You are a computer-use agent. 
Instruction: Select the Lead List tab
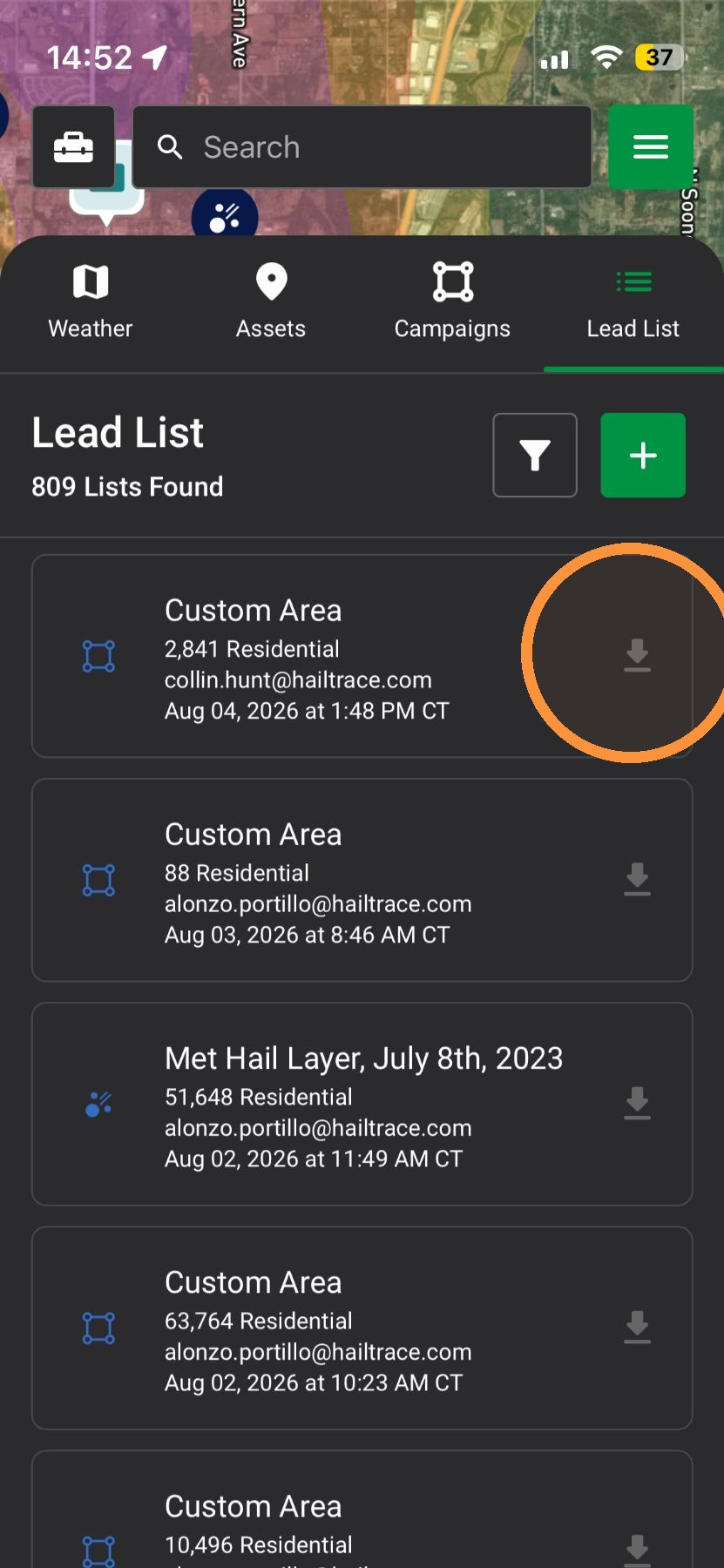click(633, 302)
